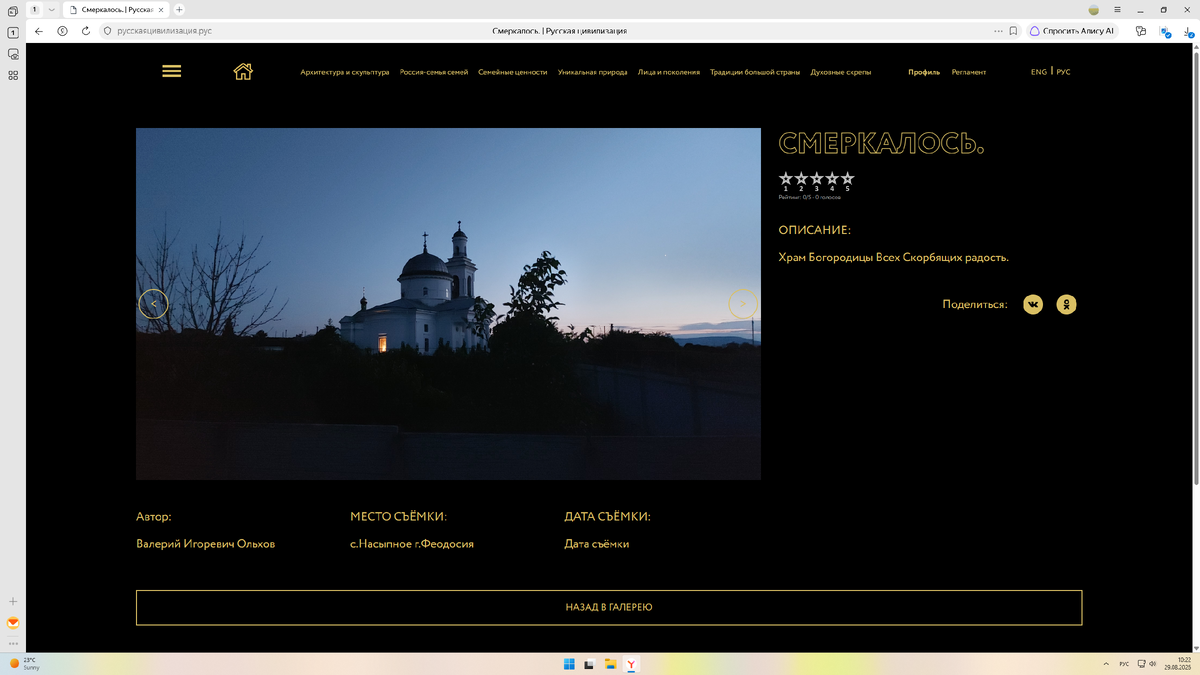Image resolution: width=1200 pixels, height=675 pixels.
Task: Click the НАЗАД В ГАЛЕРЕЮ button
Action: 609,608
